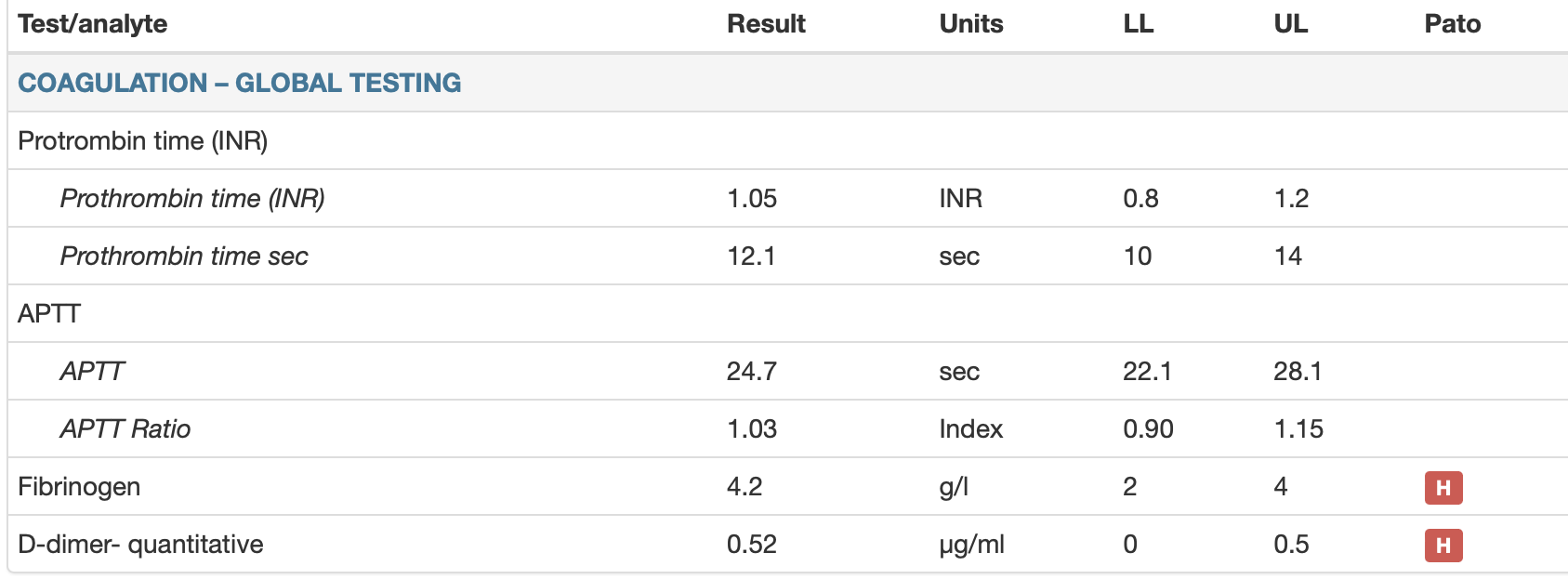The image size is (1568, 579).
Task: Click the APTT result value 24.7
Action: click(x=751, y=371)
